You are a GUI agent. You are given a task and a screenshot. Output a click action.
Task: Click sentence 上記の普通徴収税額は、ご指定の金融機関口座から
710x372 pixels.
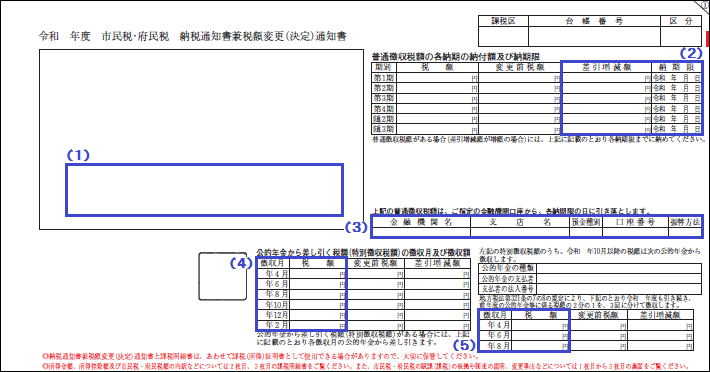(x=512, y=211)
